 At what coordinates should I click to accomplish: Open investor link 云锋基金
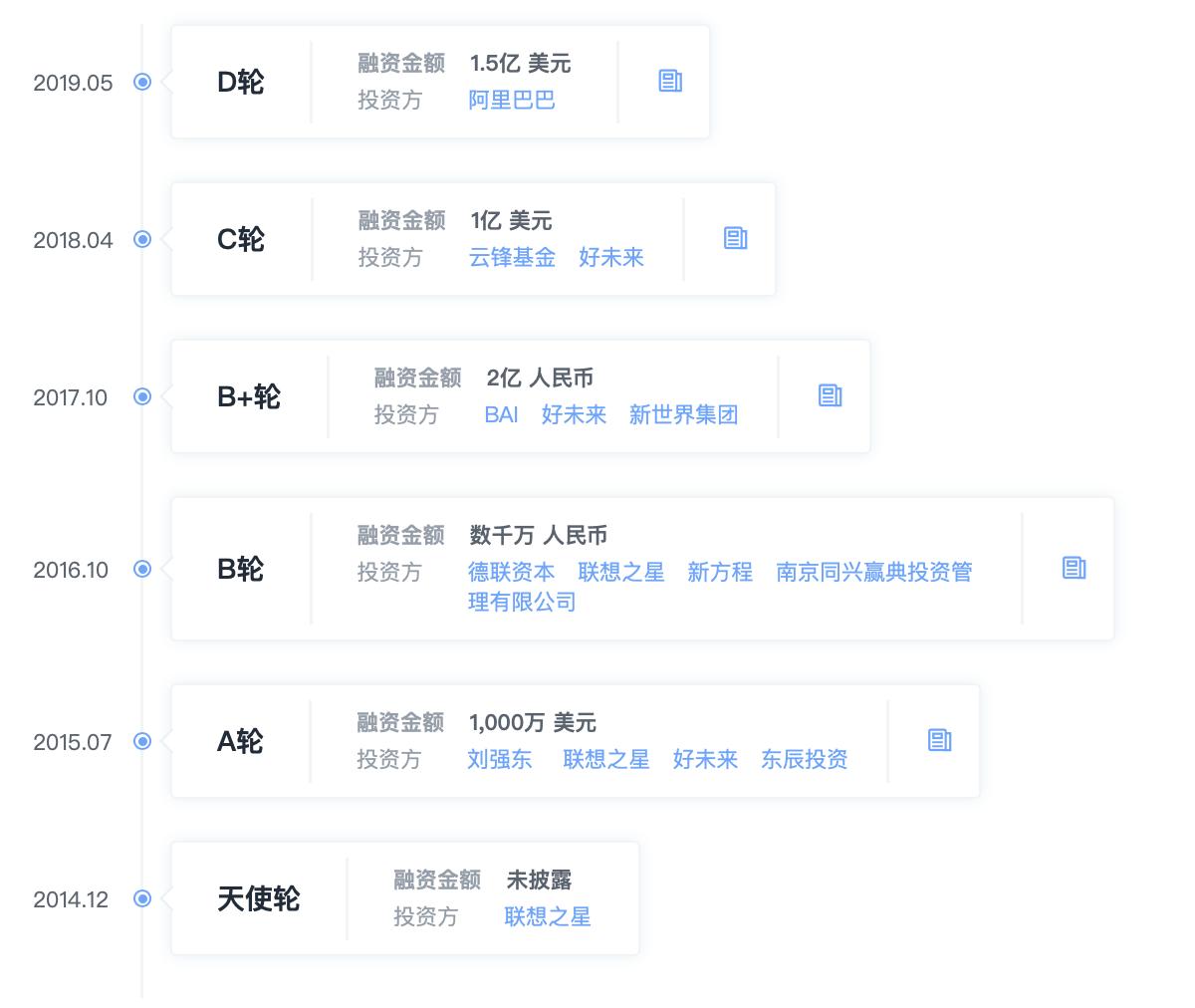pos(512,258)
